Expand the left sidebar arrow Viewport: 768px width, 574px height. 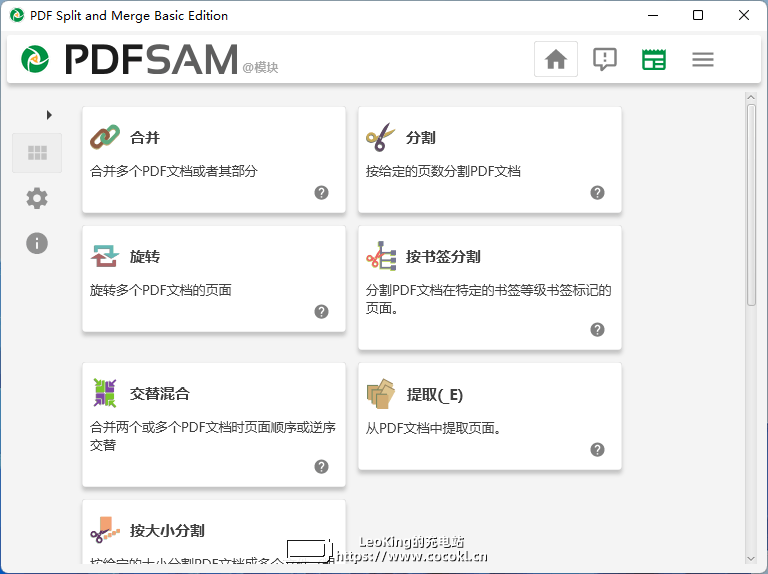[x=48, y=115]
